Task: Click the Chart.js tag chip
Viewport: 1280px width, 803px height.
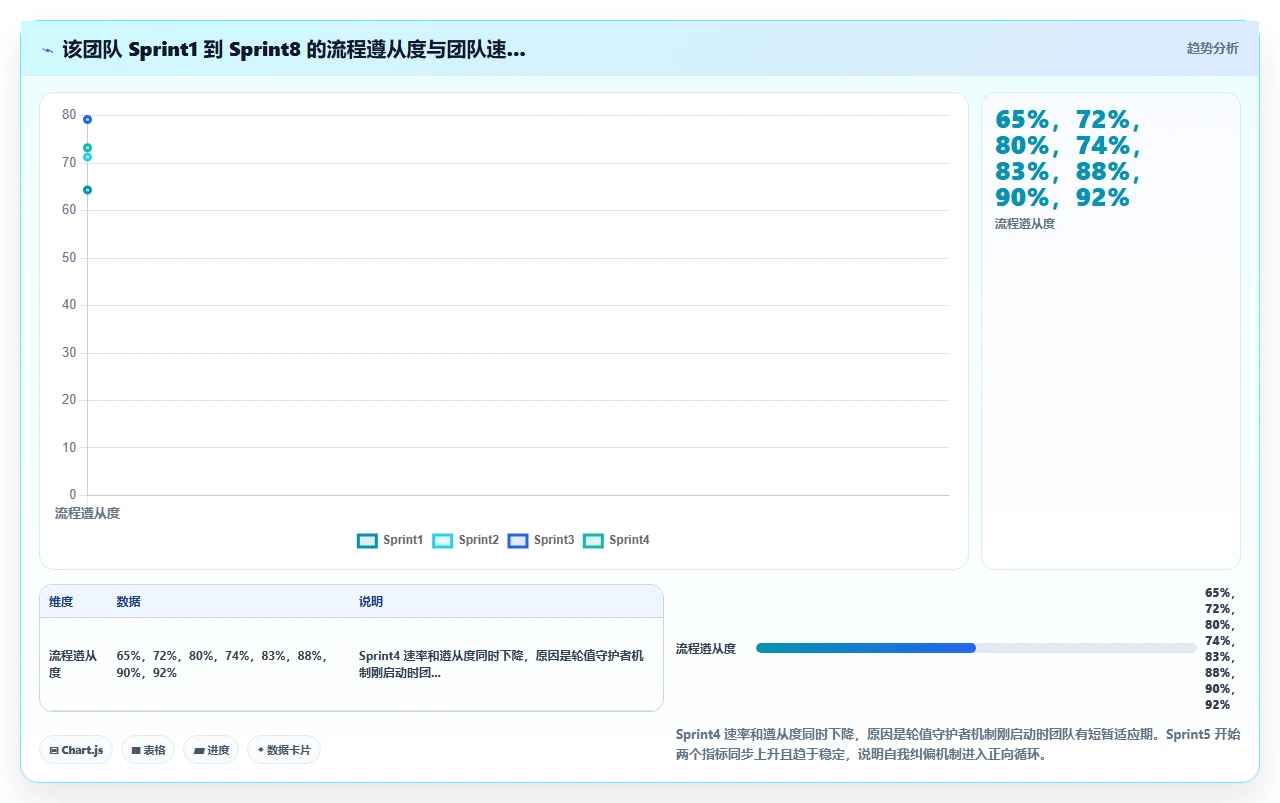Action: 76,750
